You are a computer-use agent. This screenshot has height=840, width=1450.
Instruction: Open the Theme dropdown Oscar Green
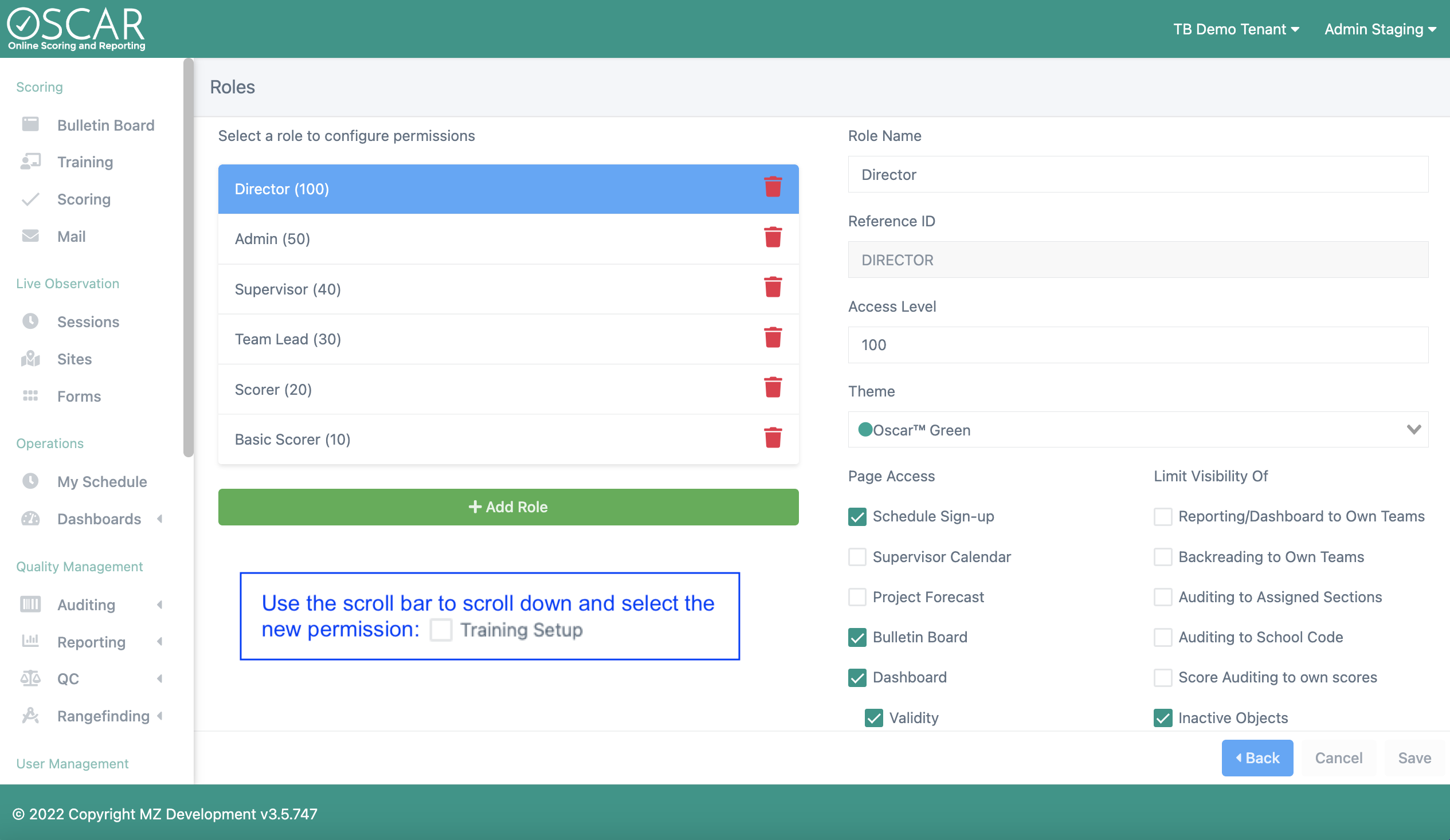[x=1138, y=430]
